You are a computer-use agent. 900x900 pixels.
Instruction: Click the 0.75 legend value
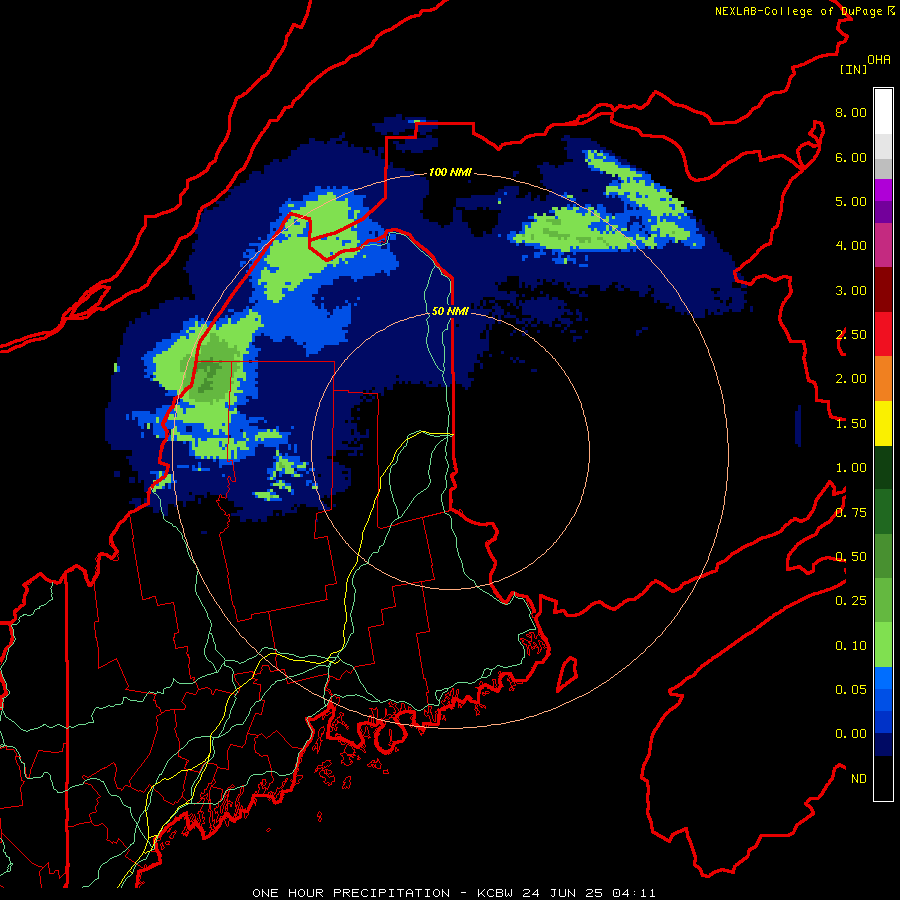(x=851, y=513)
